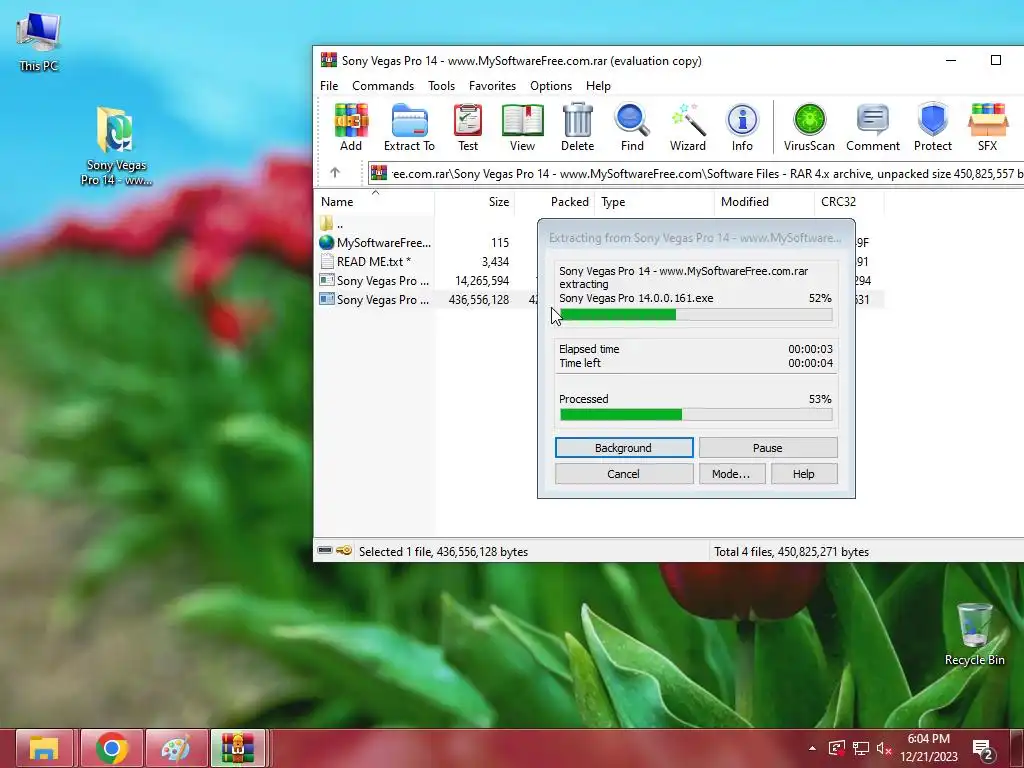Open the Paint app from the taskbar
The height and width of the screenshot is (768, 1024).
click(x=176, y=748)
